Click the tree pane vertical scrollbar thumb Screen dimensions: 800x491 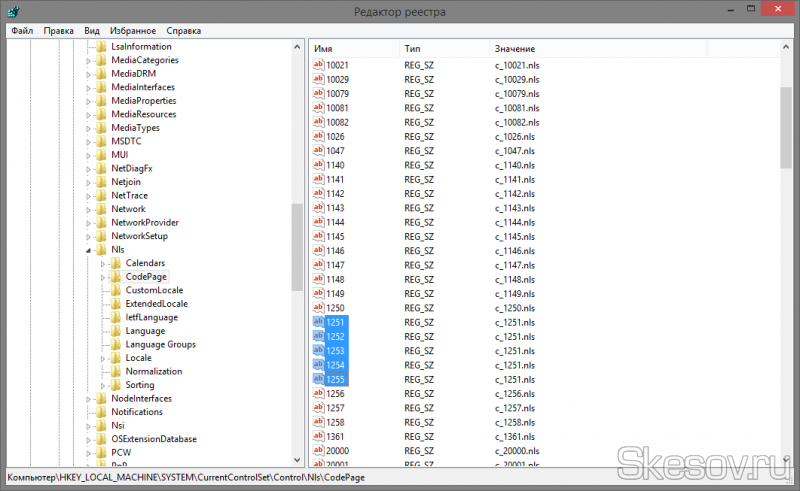pos(297,247)
